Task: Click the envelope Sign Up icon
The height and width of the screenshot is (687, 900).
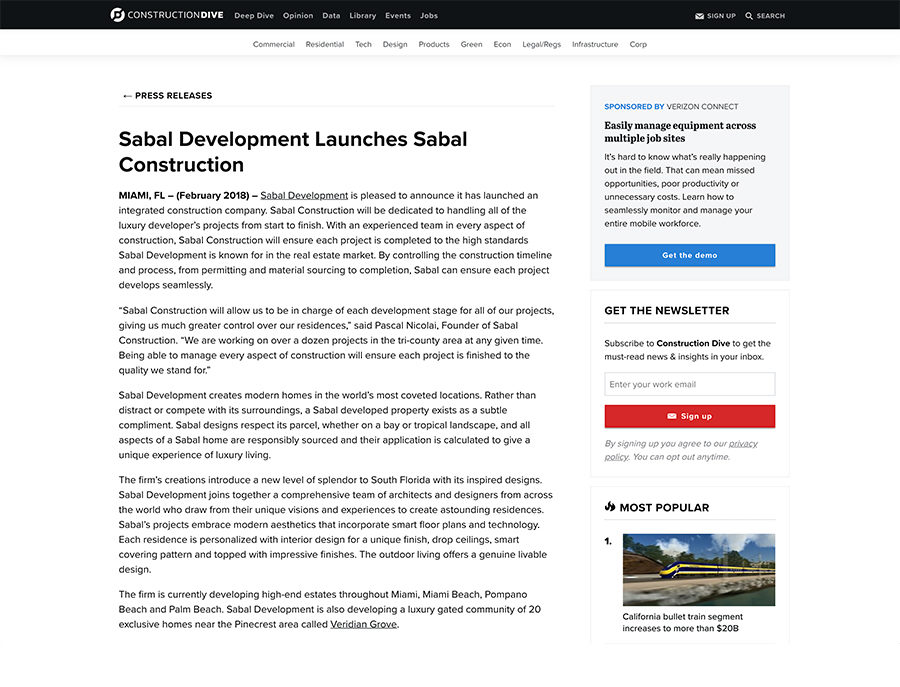Action: coord(699,16)
